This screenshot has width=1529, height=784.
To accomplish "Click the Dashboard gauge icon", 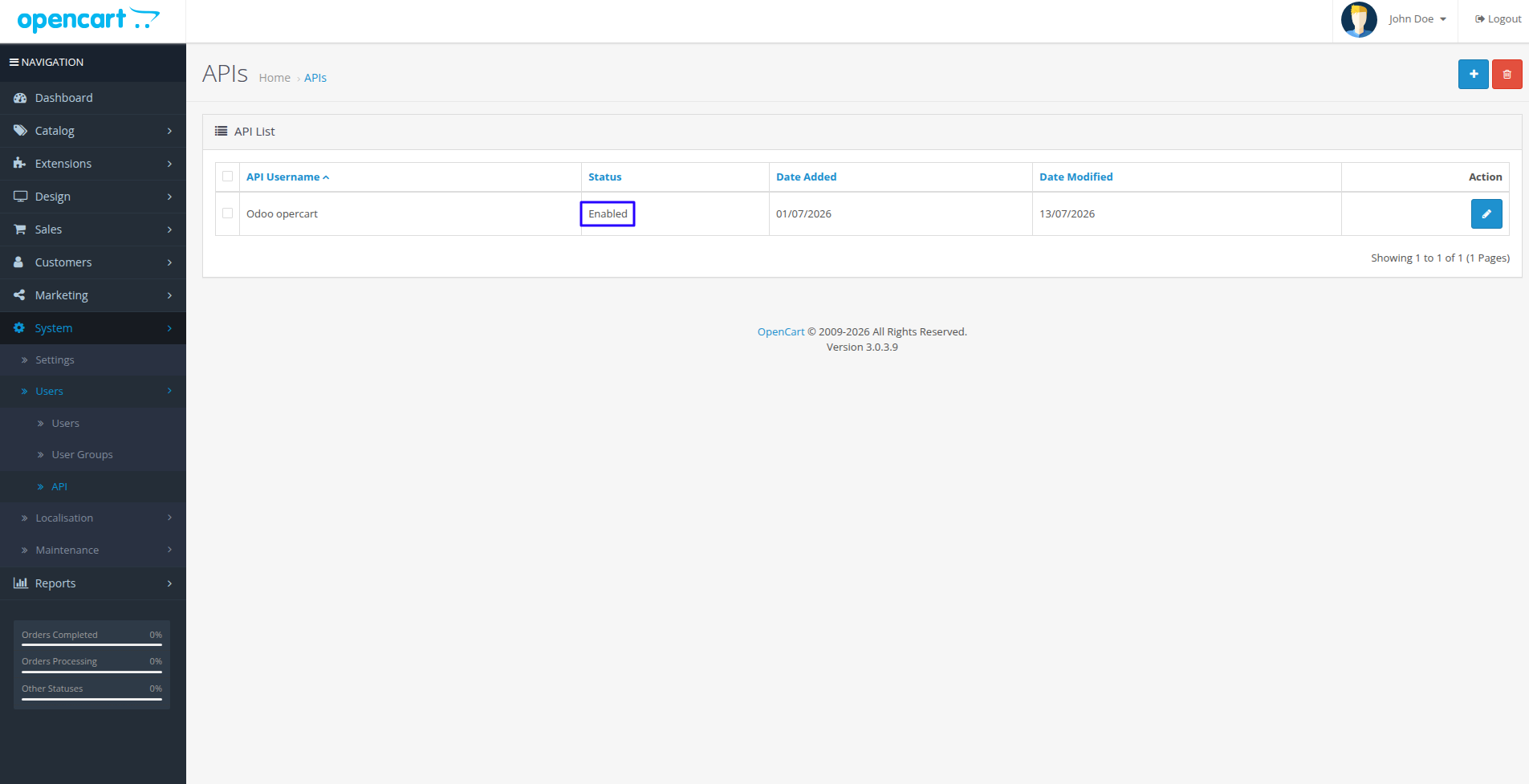I will click(x=20, y=98).
